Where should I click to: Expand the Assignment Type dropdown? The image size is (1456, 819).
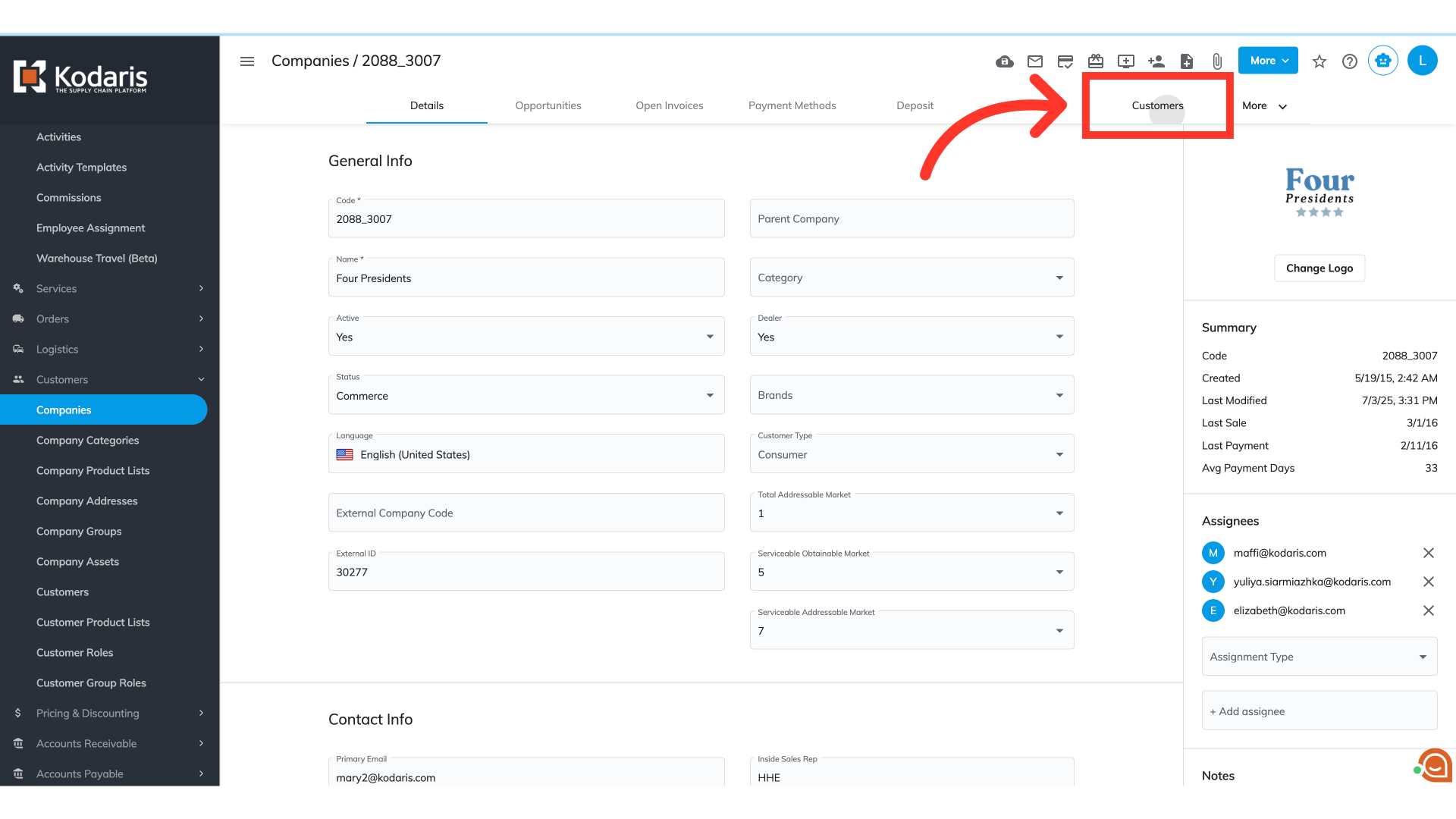click(1319, 657)
